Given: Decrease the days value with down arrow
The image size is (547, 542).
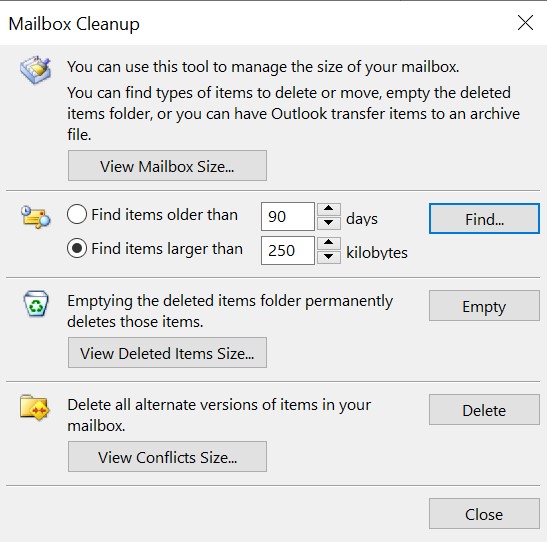Looking at the screenshot, I should point(328,223).
